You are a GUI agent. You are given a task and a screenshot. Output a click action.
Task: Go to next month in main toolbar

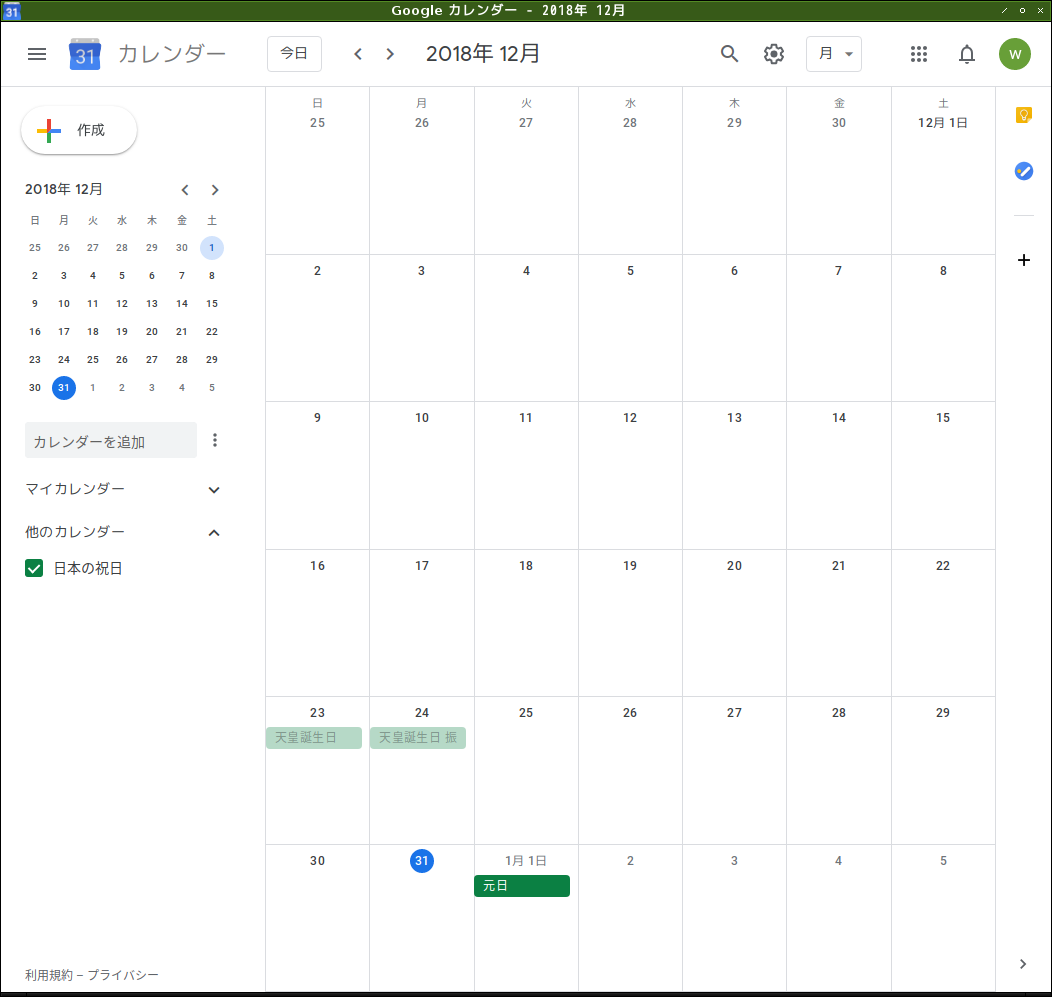coord(390,54)
